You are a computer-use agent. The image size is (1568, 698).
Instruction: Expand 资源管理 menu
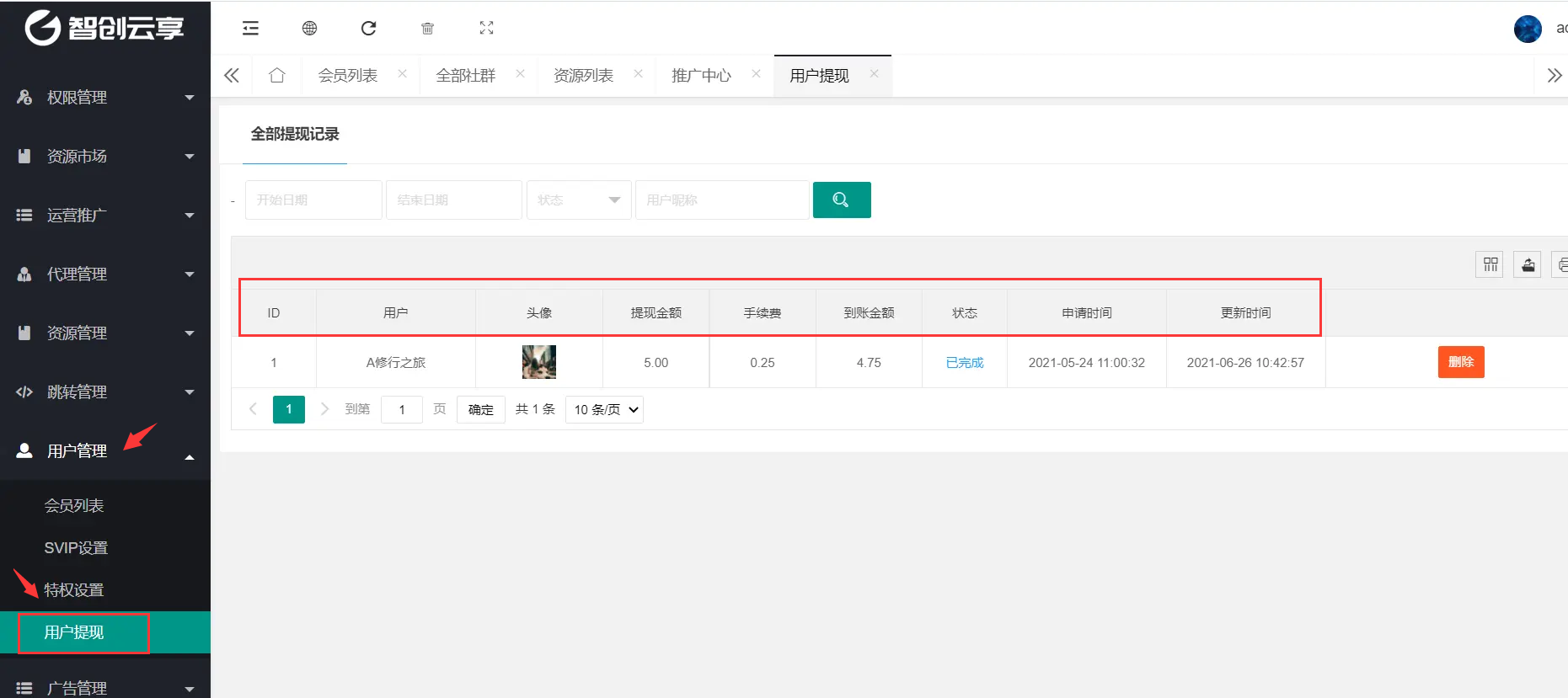(x=105, y=333)
